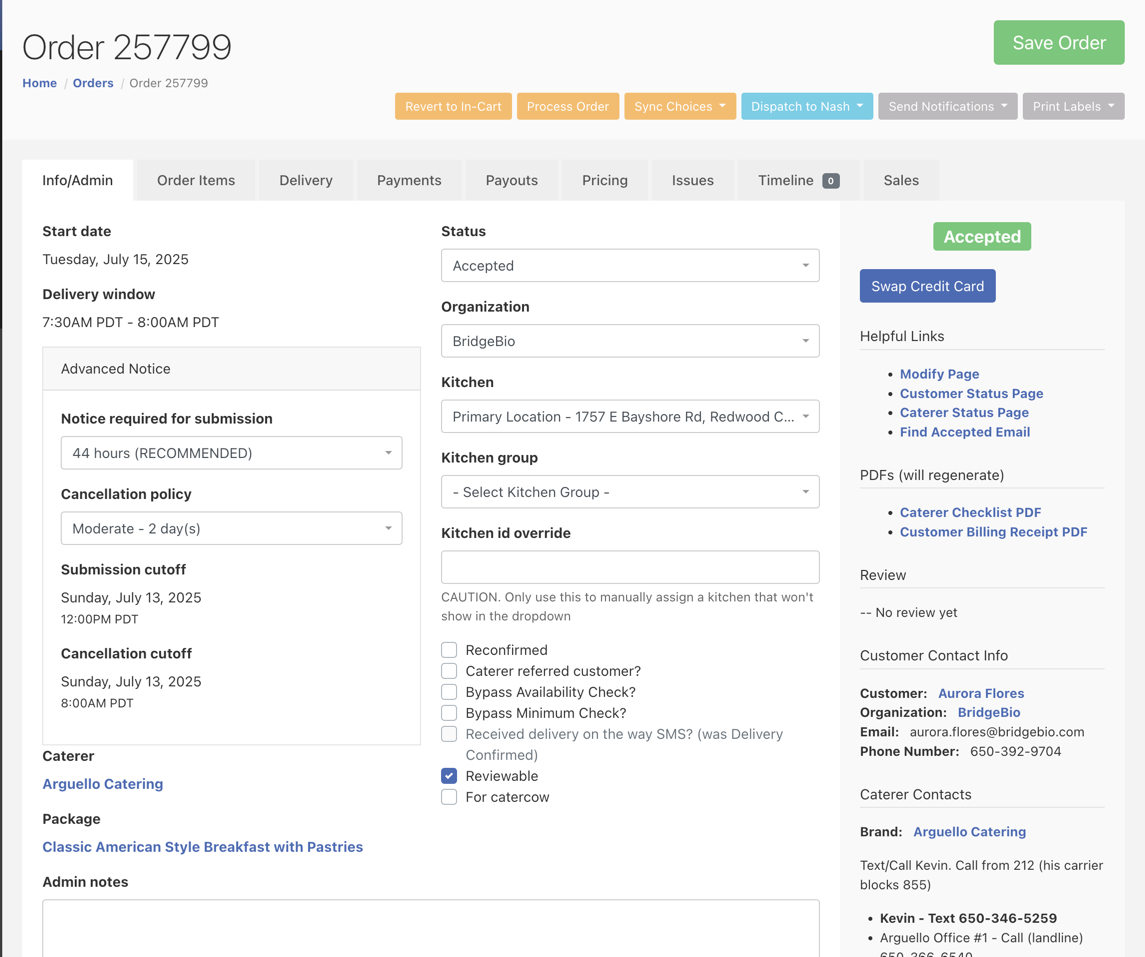Click the Save Order button
Screen dimensions: 1145x957
(x=1058, y=42)
